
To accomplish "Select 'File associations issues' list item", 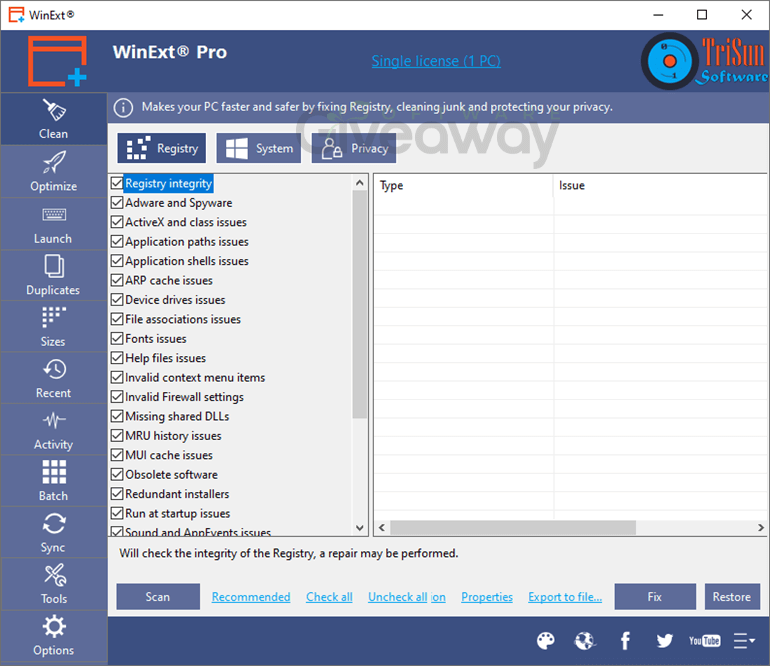I will [183, 319].
